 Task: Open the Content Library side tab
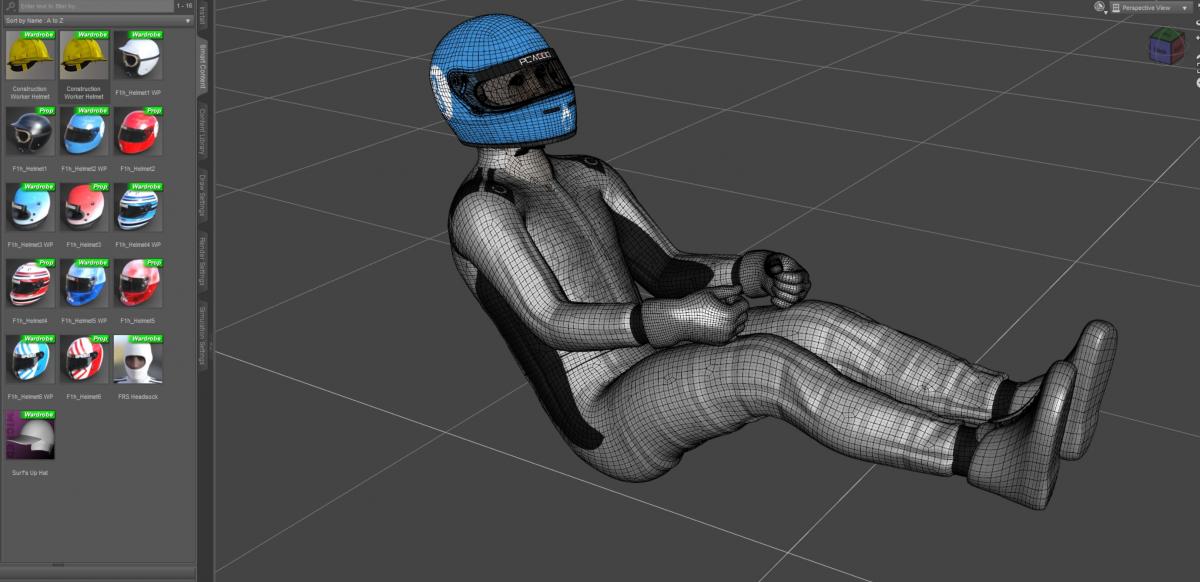203,131
